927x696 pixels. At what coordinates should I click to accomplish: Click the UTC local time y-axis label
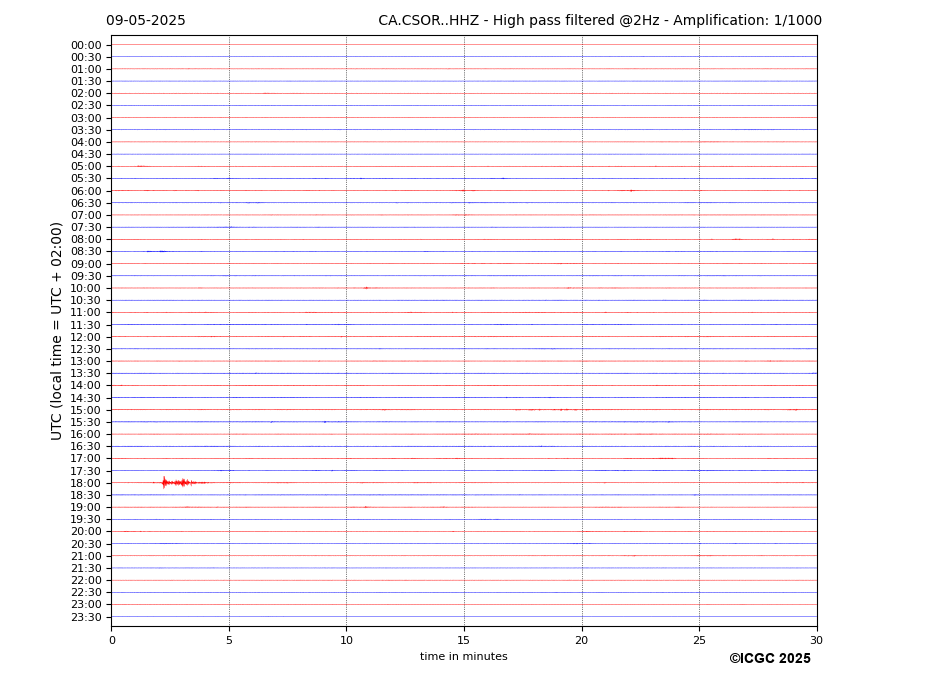56,331
